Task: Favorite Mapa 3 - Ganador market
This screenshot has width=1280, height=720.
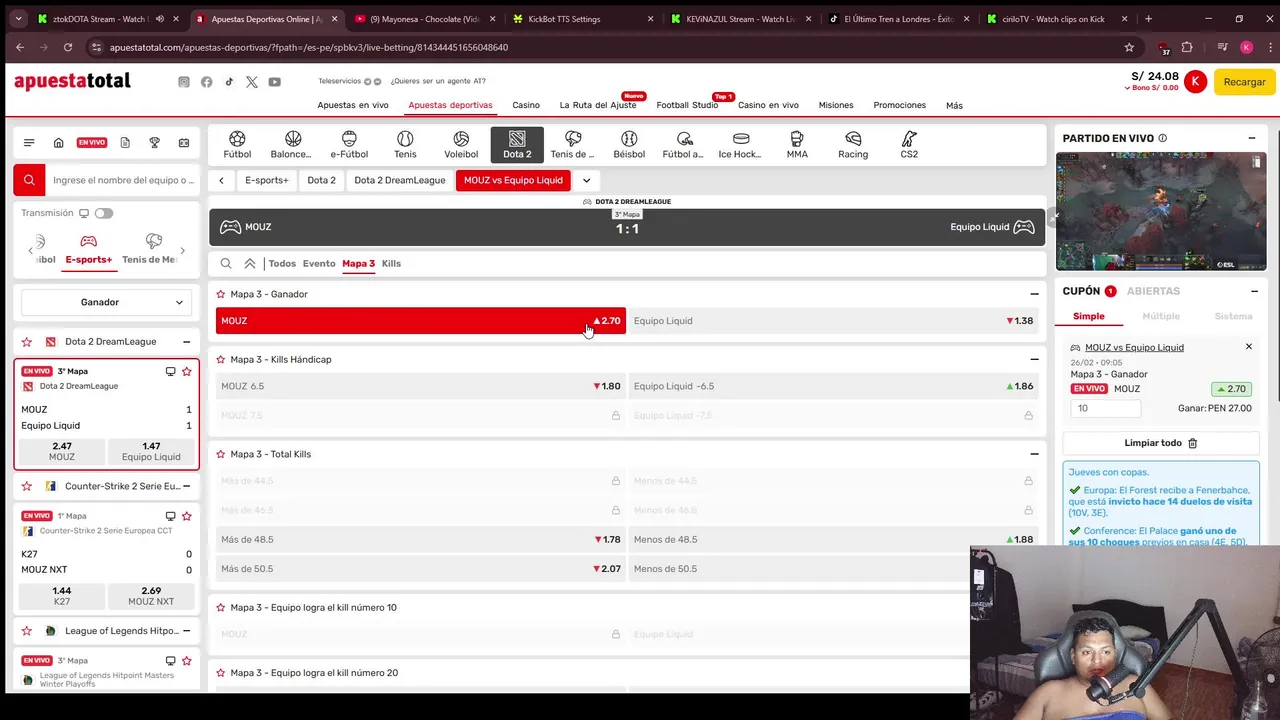Action: point(221,294)
